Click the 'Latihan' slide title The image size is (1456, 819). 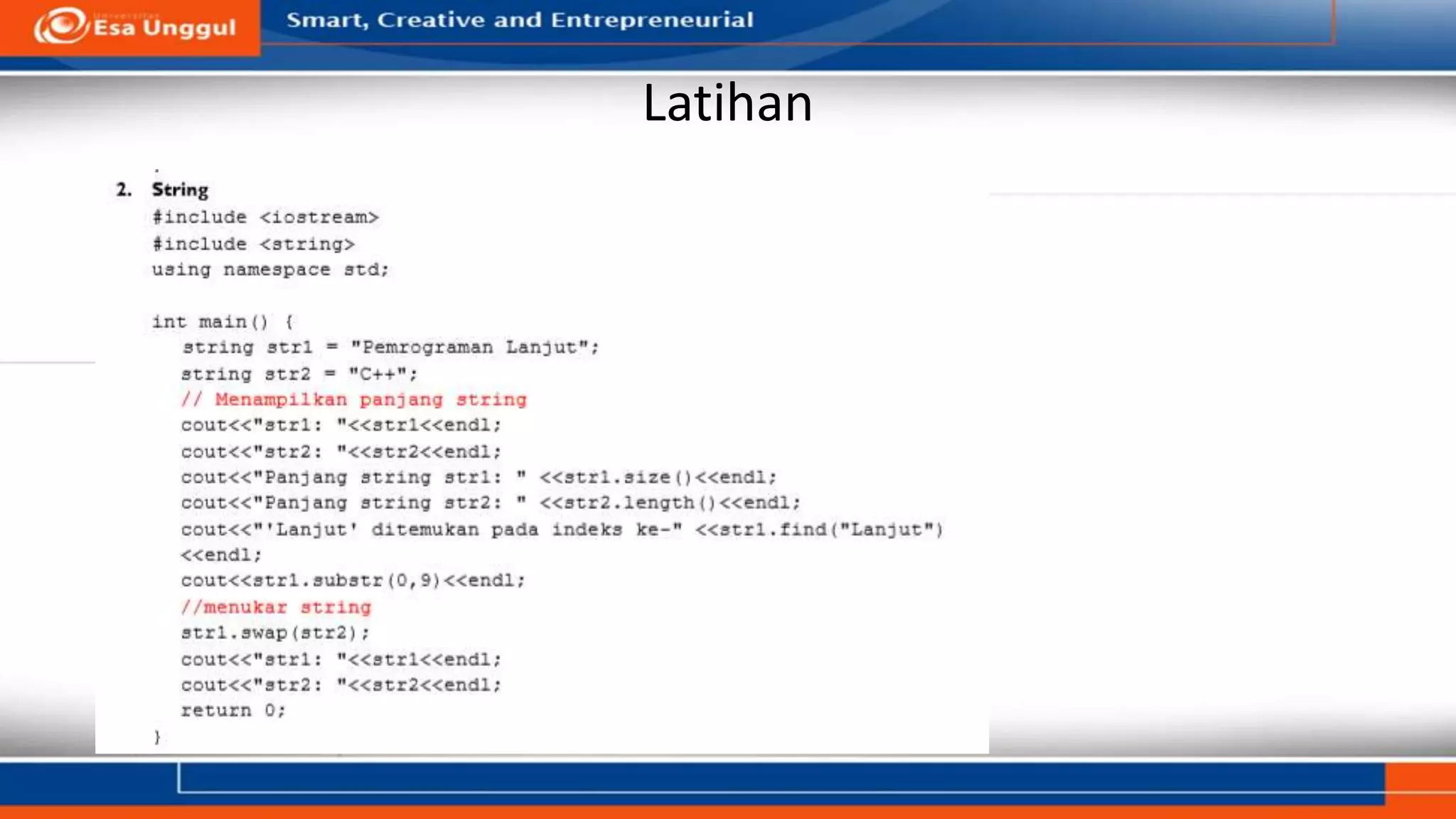[727, 104]
